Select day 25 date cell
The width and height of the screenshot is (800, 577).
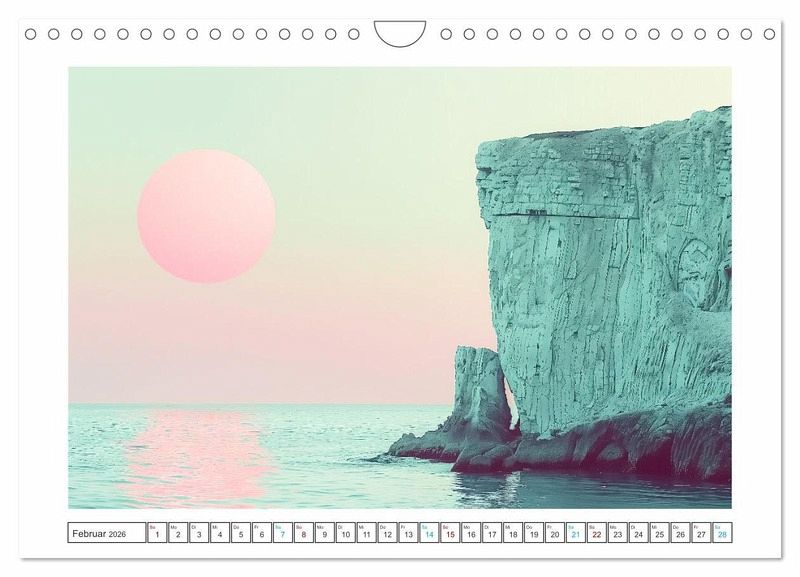659,532
